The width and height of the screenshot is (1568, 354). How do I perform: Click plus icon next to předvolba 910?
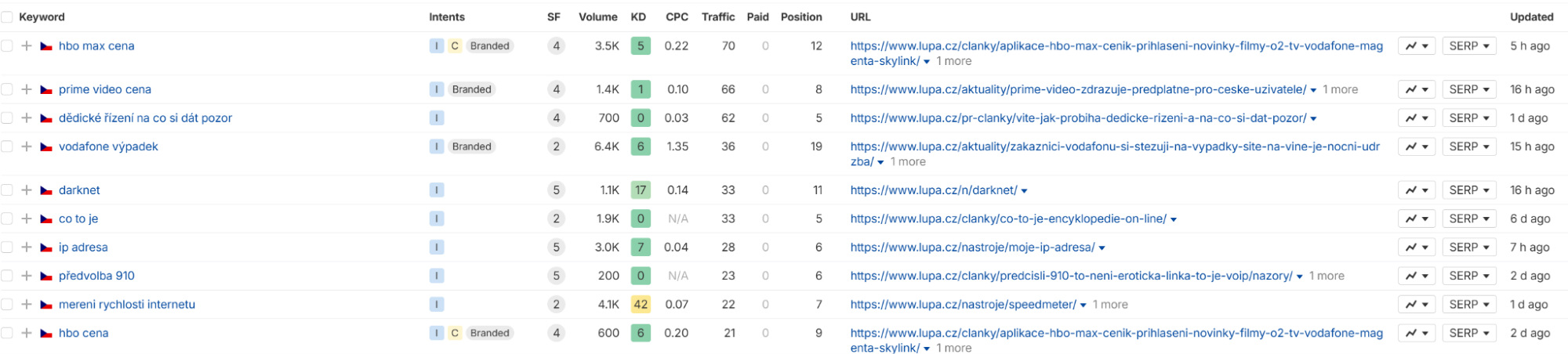point(27,276)
